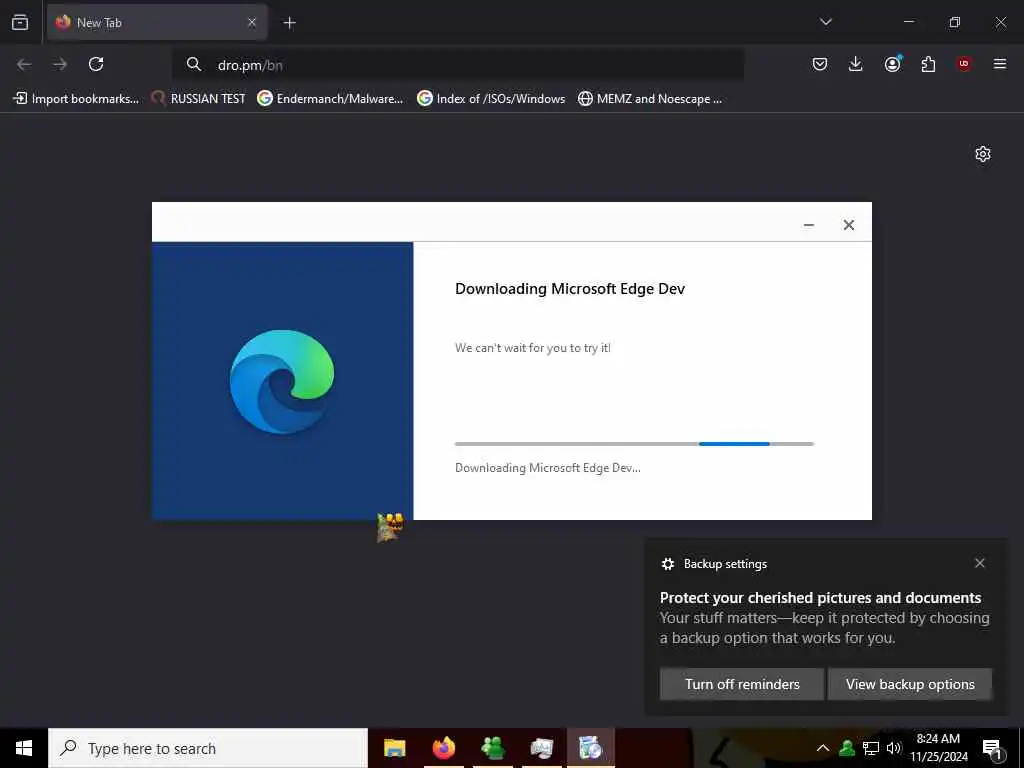Open the installer app icon in taskbar
Screen dimensions: 1024x768
coord(590,748)
